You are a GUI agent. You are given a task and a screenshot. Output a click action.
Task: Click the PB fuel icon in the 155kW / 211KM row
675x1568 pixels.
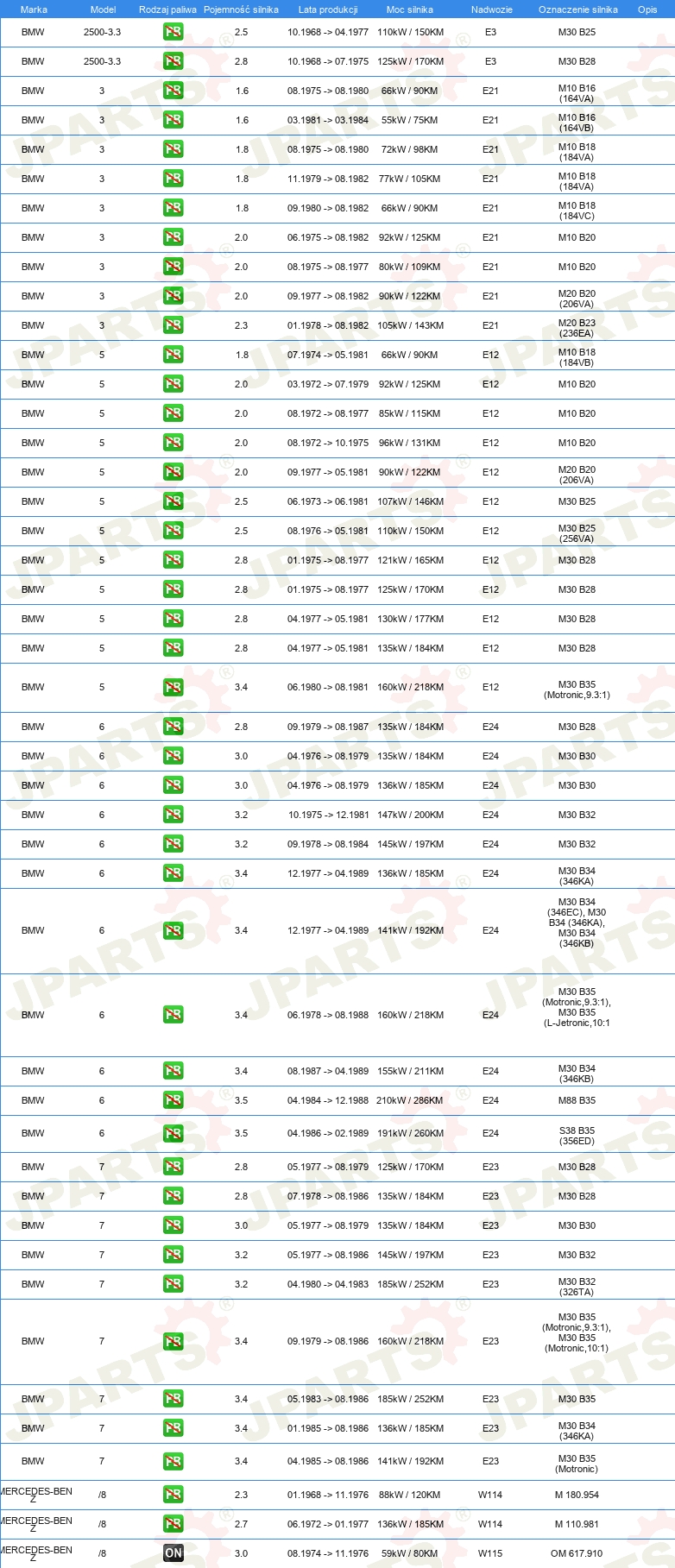point(173,1071)
